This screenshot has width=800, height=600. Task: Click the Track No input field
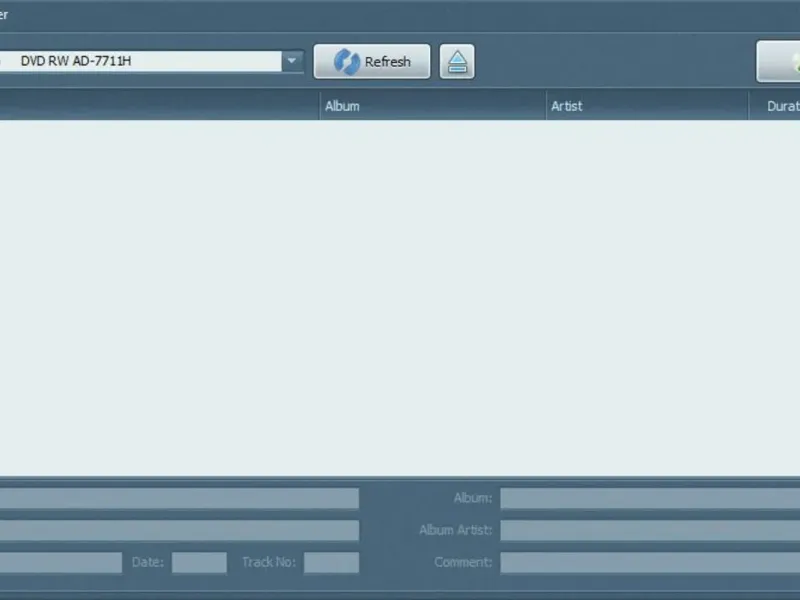click(x=332, y=563)
